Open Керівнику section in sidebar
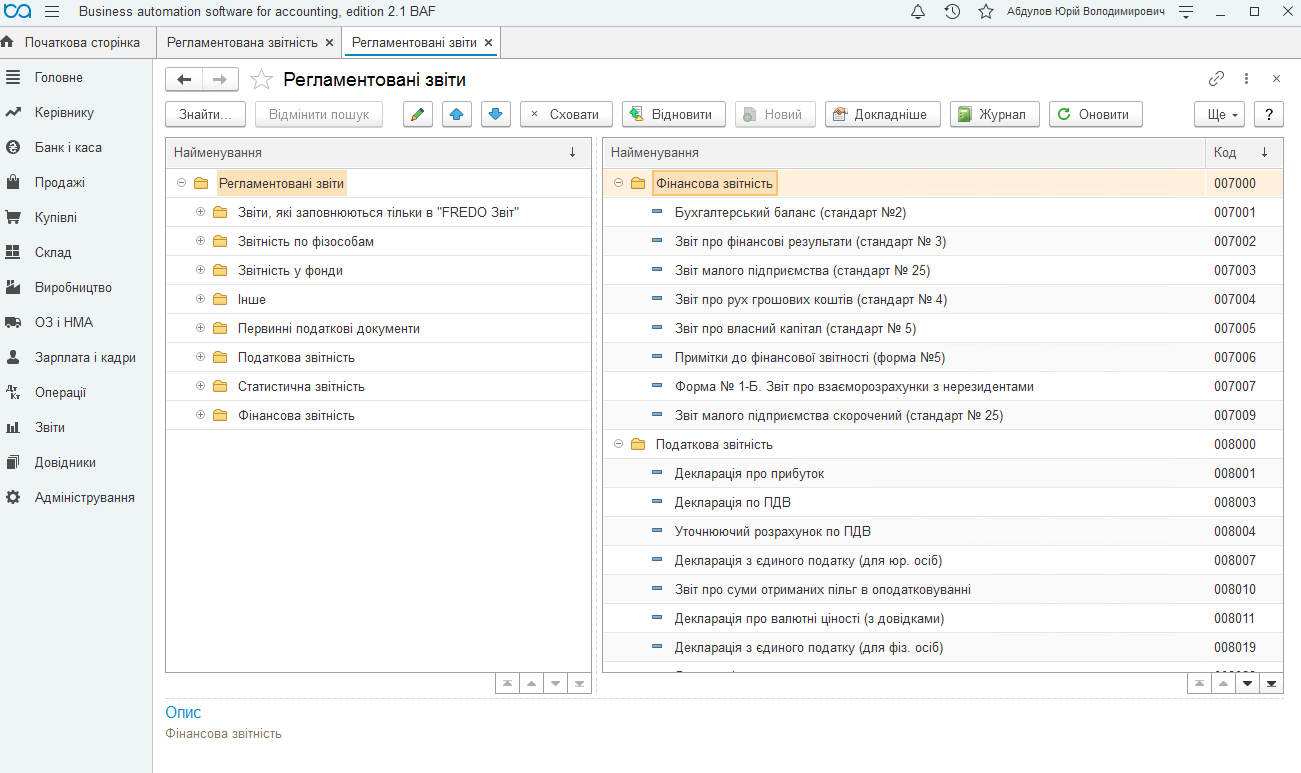This screenshot has height=773, width=1301. pos(64,112)
